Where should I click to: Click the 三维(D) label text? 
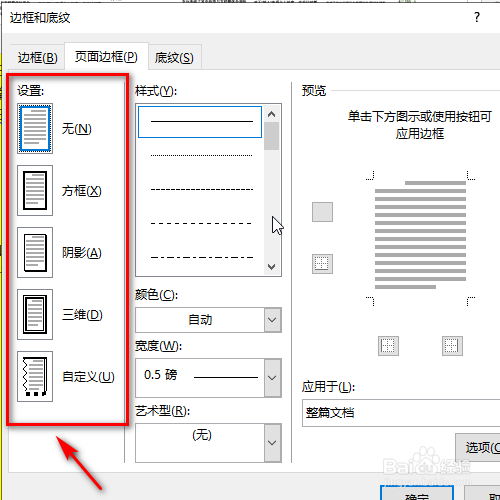tap(82, 315)
